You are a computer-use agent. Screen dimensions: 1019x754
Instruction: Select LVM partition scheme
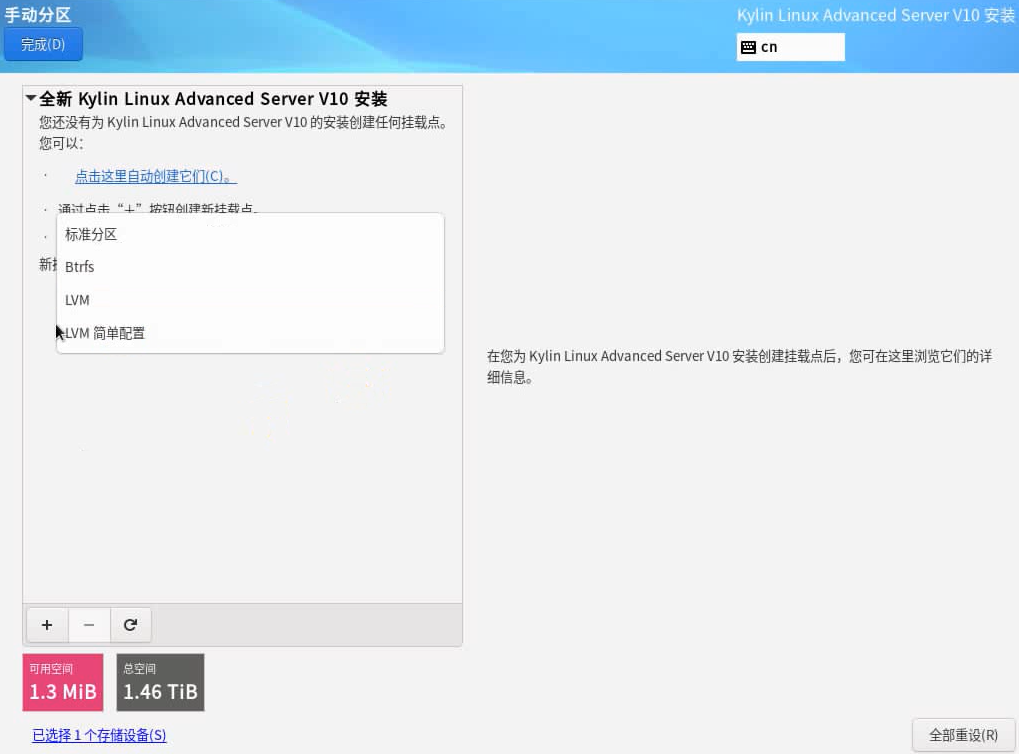[x=250, y=300]
